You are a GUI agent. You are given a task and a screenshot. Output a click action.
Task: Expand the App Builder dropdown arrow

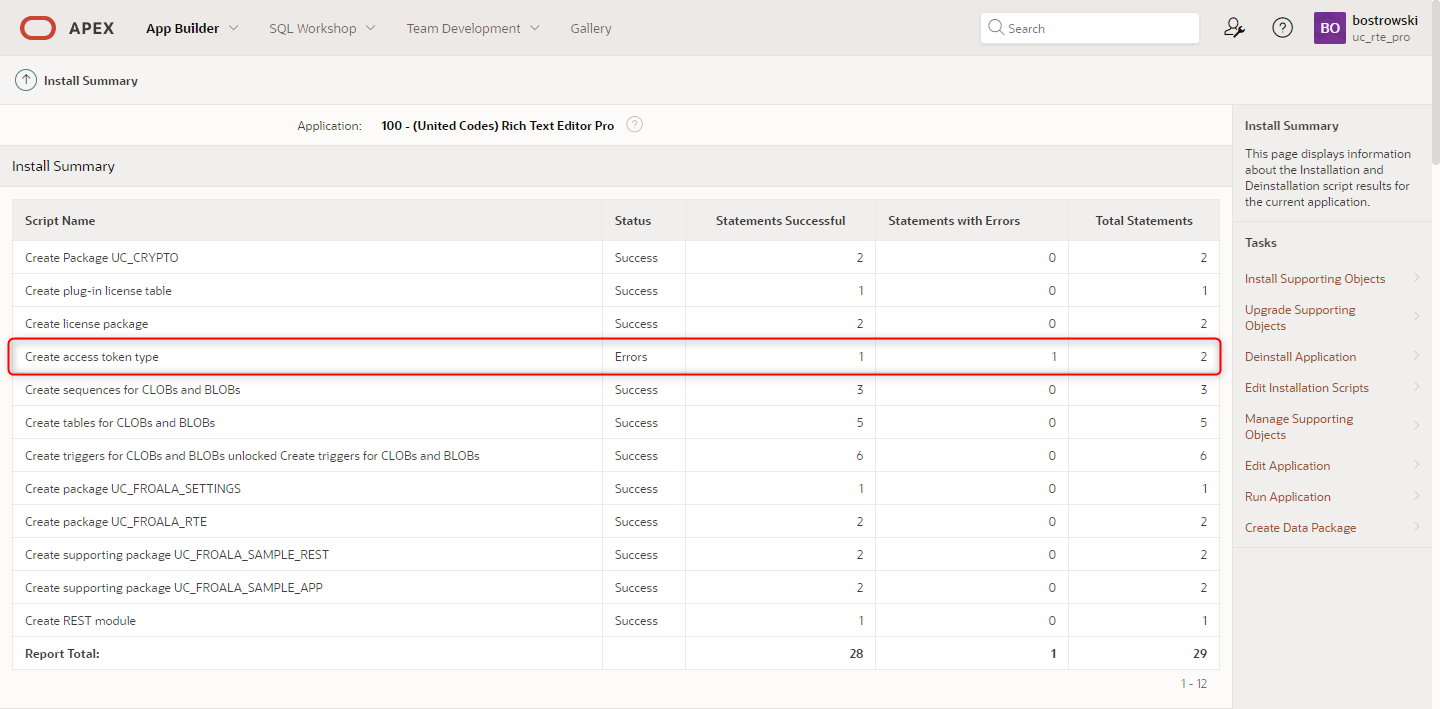pos(233,28)
